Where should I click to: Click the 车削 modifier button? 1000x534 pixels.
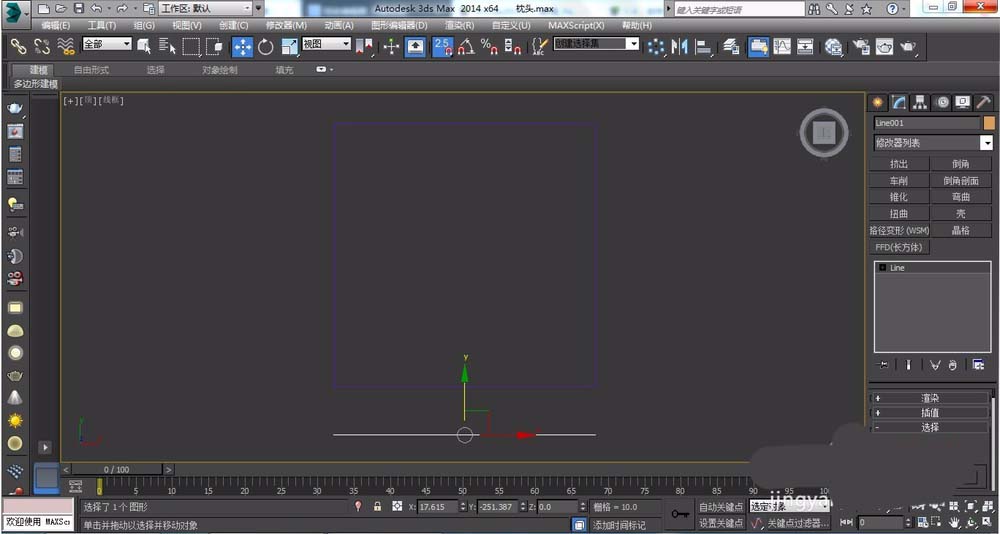(x=899, y=181)
